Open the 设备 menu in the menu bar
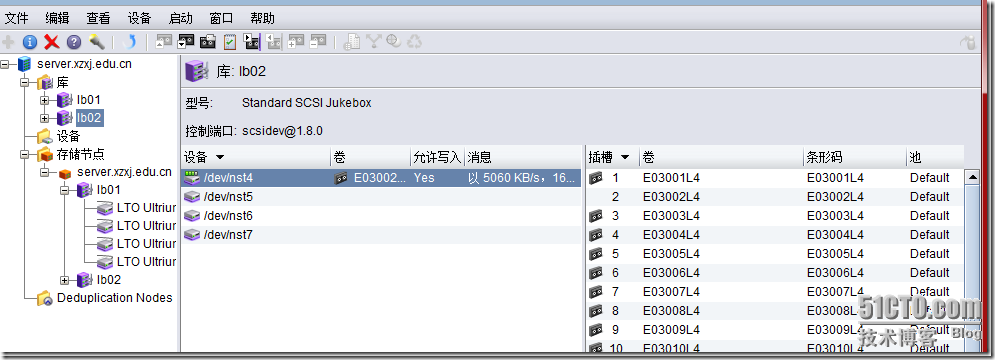 point(140,18)
